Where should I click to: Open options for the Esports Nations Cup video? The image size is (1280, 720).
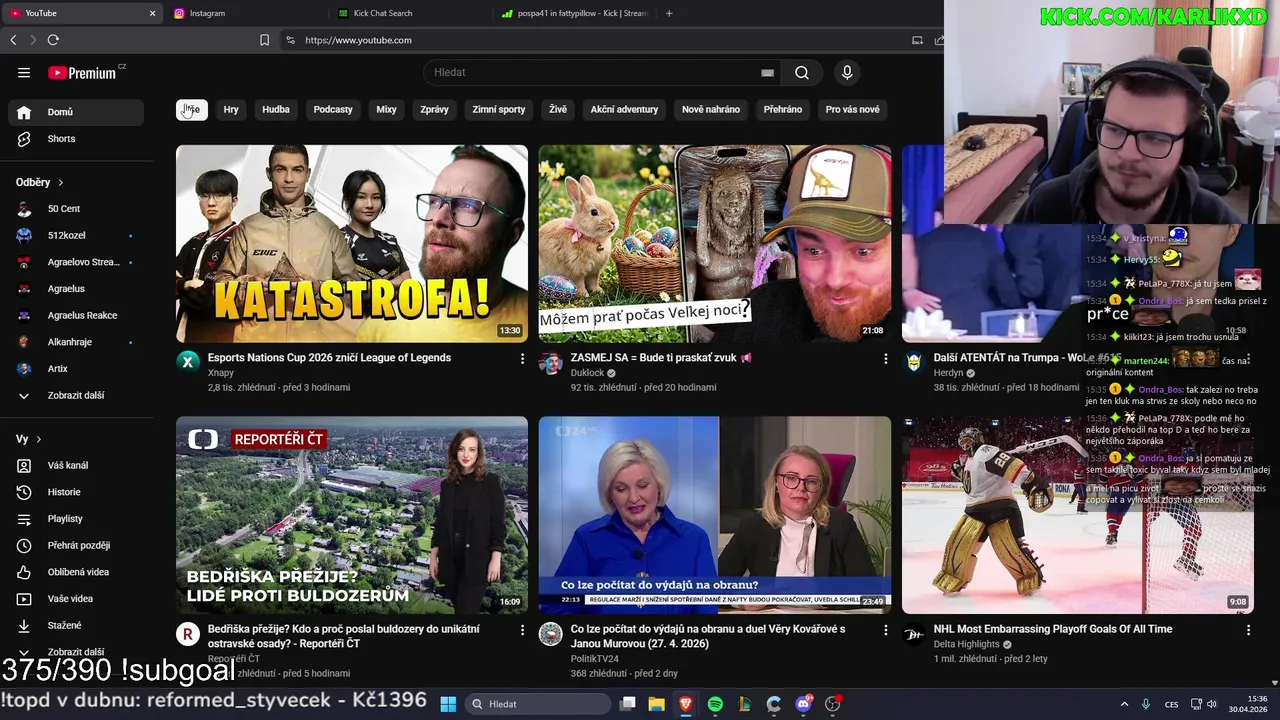point(522,358)
